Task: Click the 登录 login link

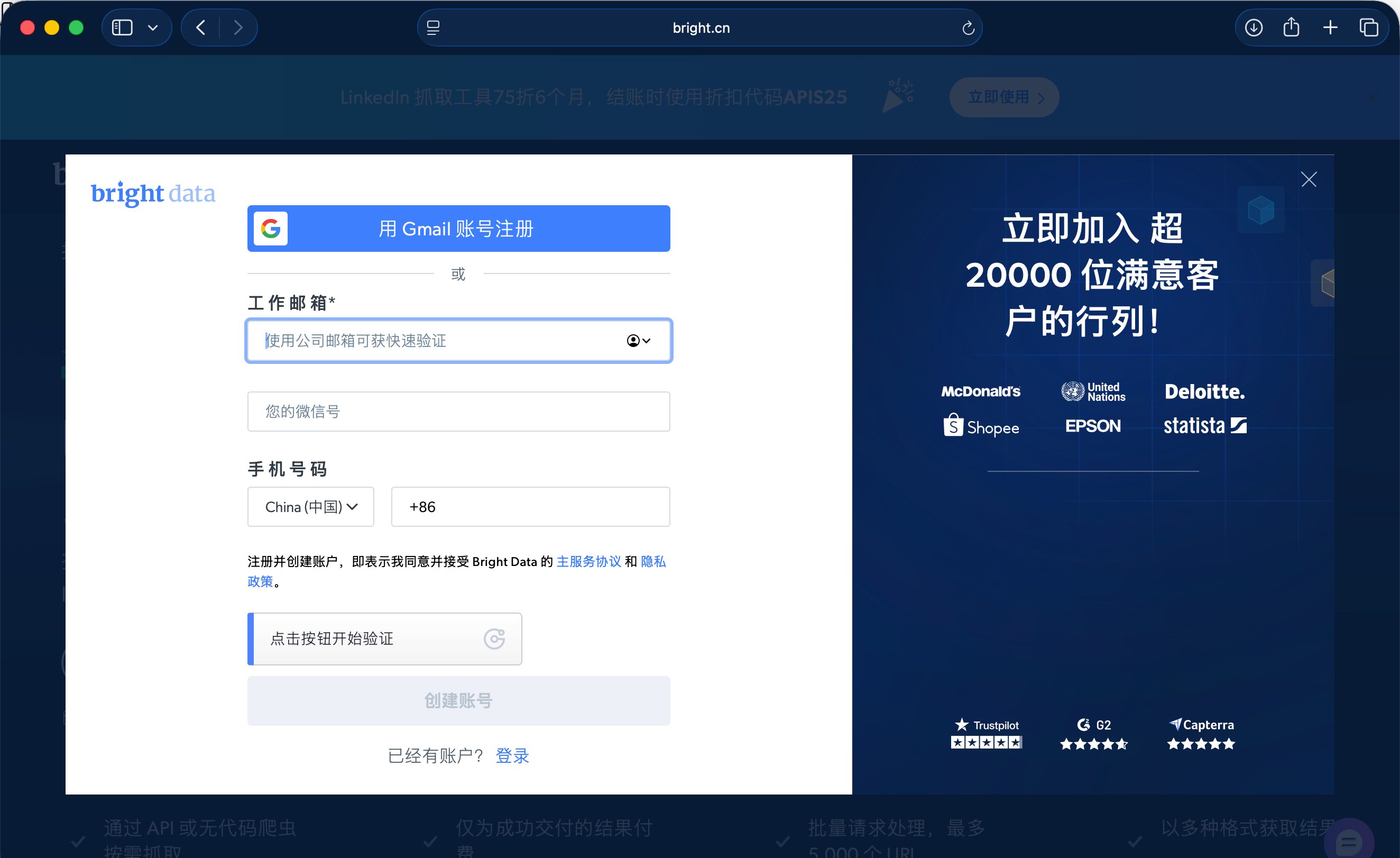Action: (512, 756)
